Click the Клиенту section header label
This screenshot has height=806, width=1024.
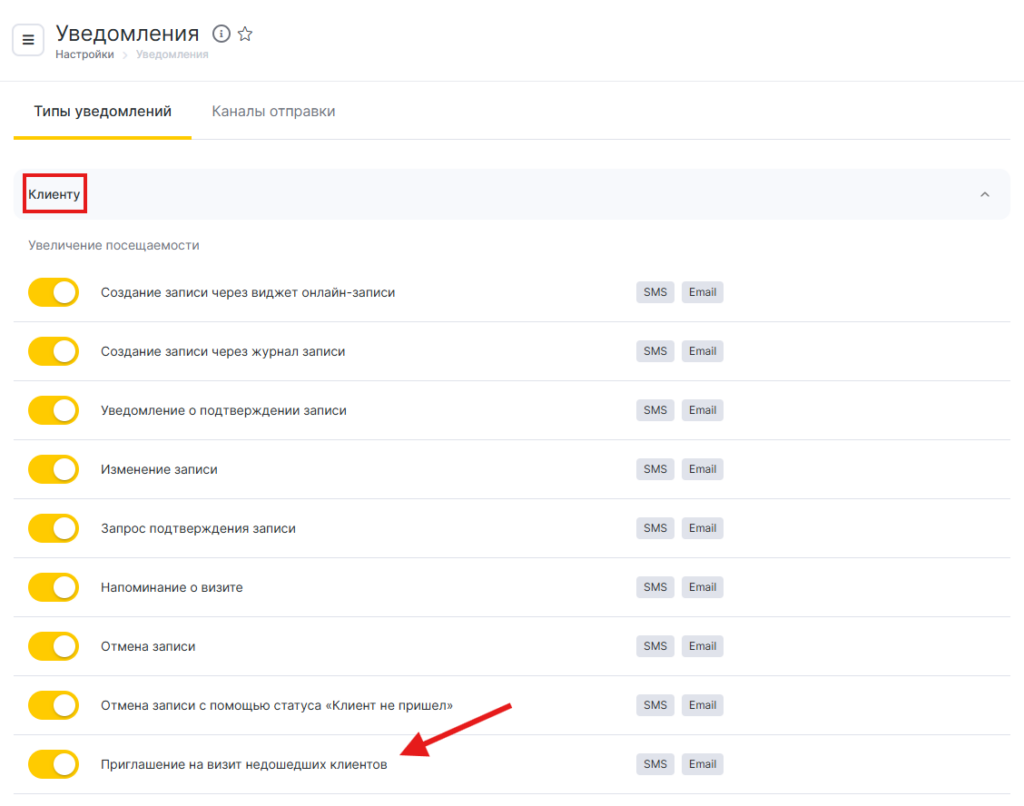click(54, 194)
